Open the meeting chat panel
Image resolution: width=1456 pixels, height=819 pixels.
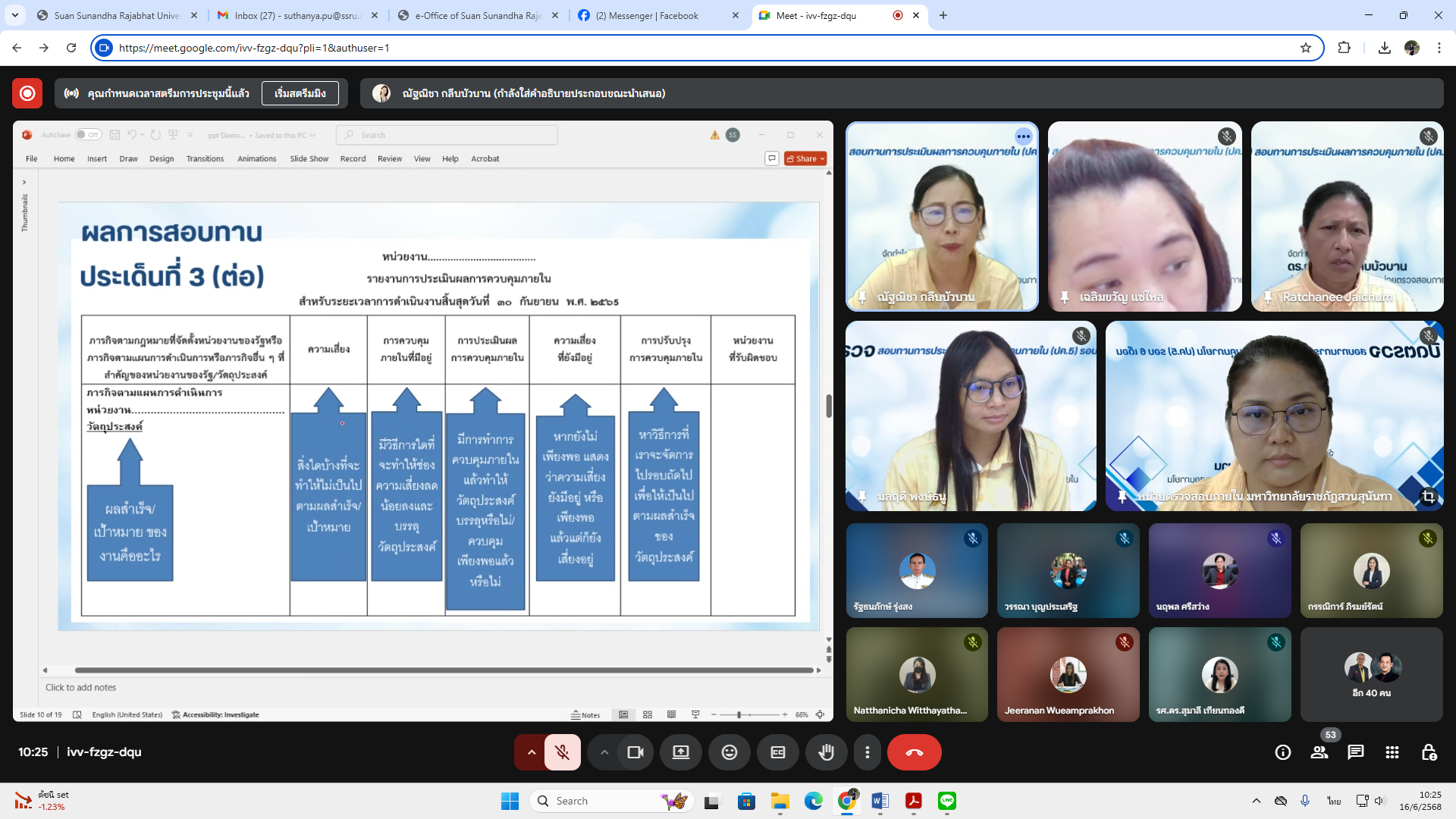pyautogui.click(x=1355, y=752)
